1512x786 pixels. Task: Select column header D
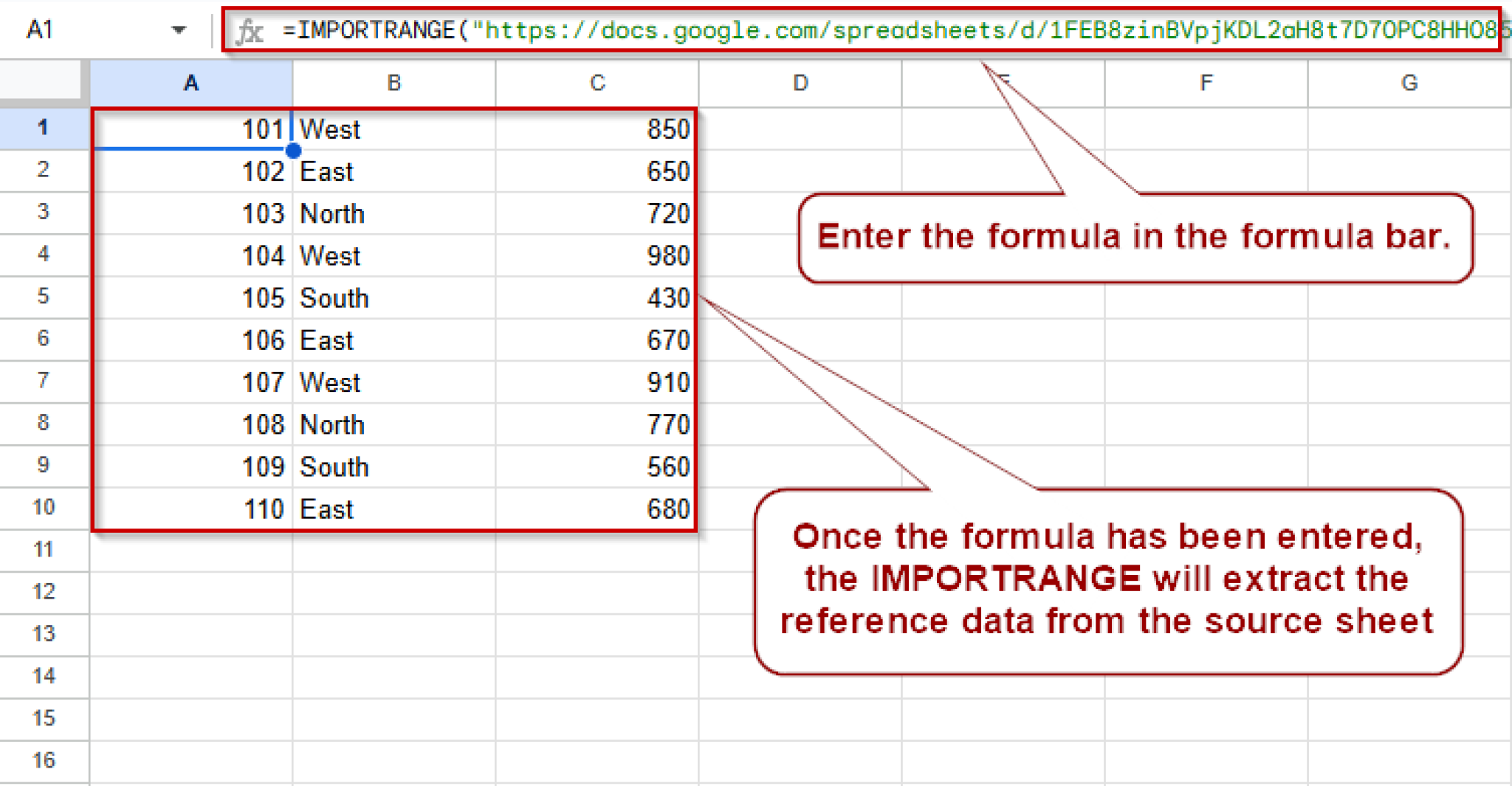pos(800,83)
